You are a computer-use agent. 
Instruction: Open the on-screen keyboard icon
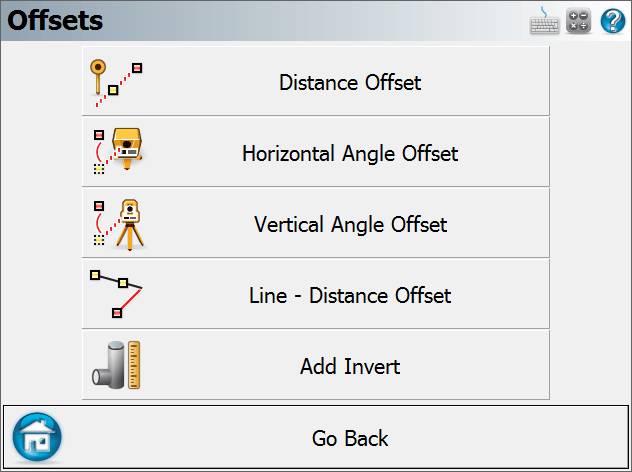(544, 21)
